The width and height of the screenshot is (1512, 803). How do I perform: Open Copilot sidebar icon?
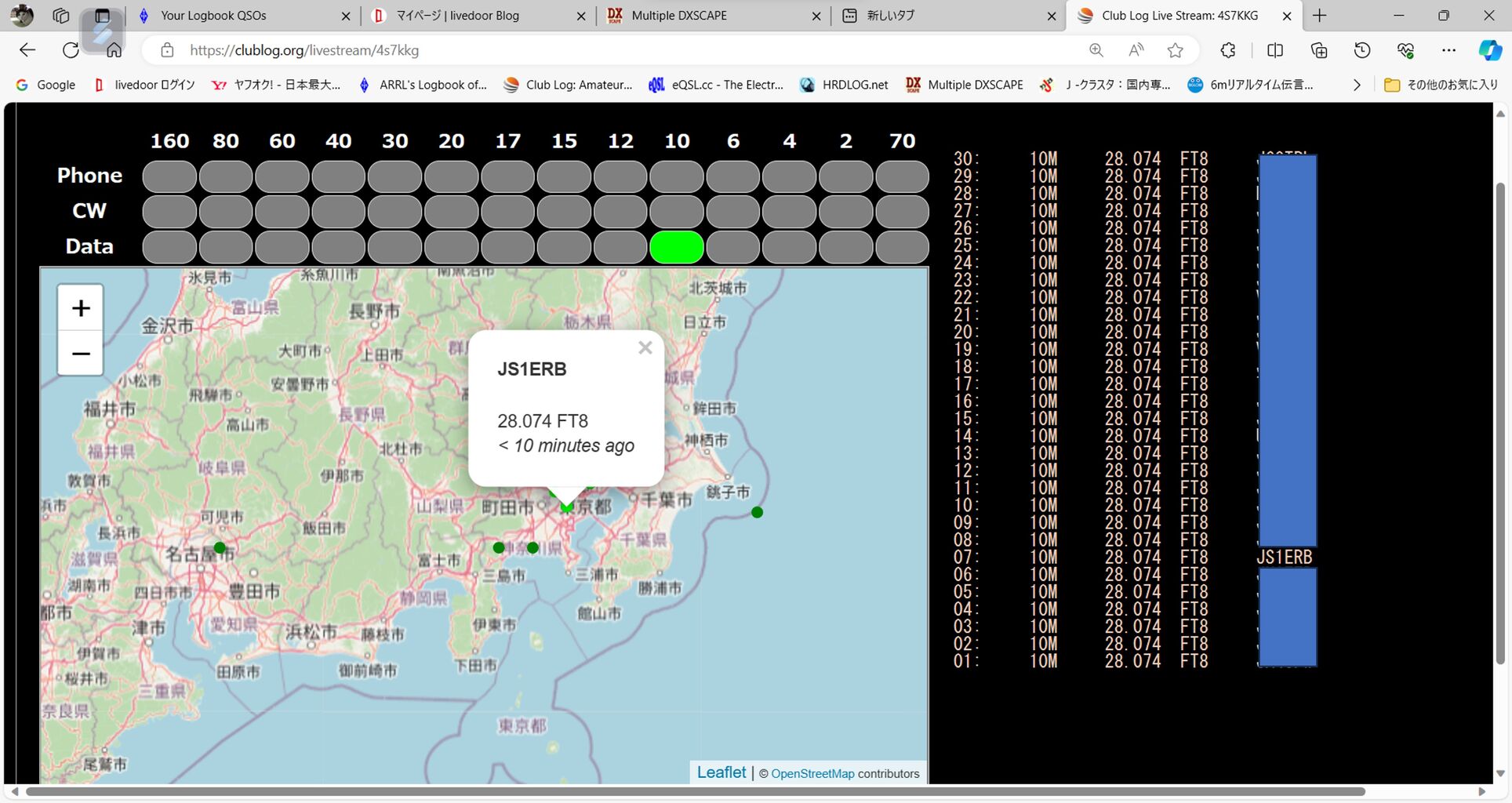(1490, 50)
